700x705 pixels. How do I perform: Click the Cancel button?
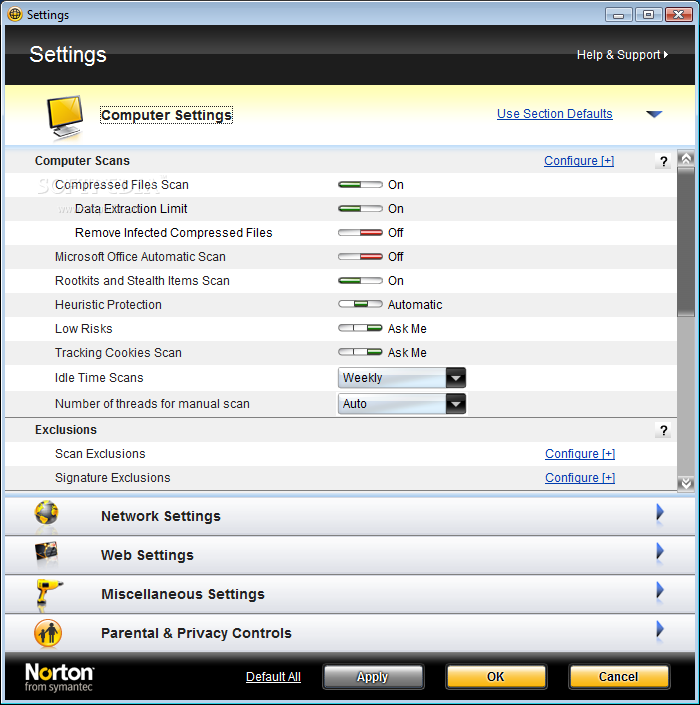(x=619, y=677)
